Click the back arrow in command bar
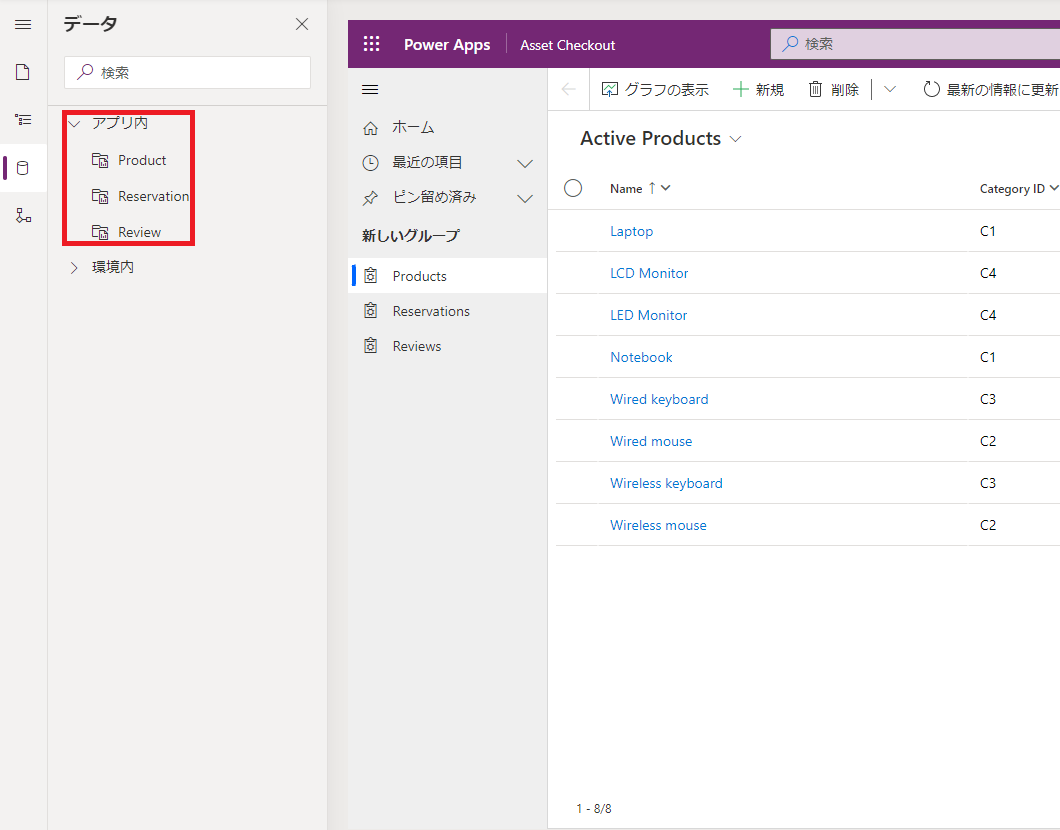The image size is (1060, 830). tap(569, 89)
